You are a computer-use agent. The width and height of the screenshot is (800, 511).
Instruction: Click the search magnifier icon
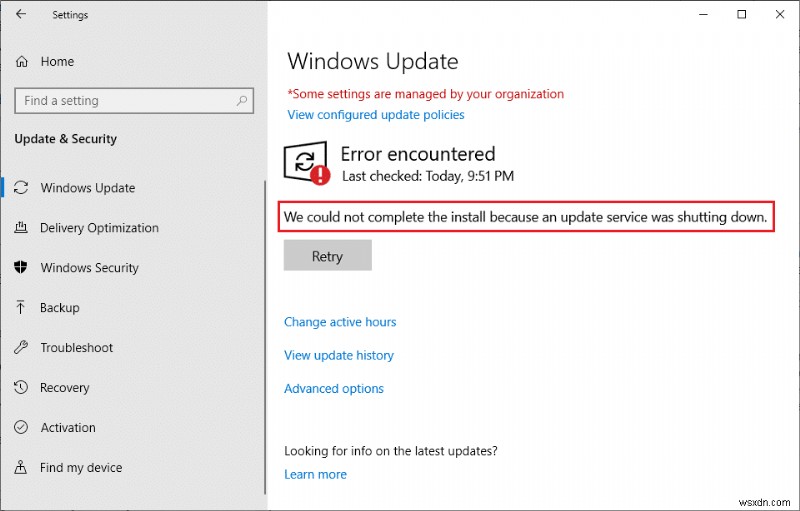coord(242,101)
